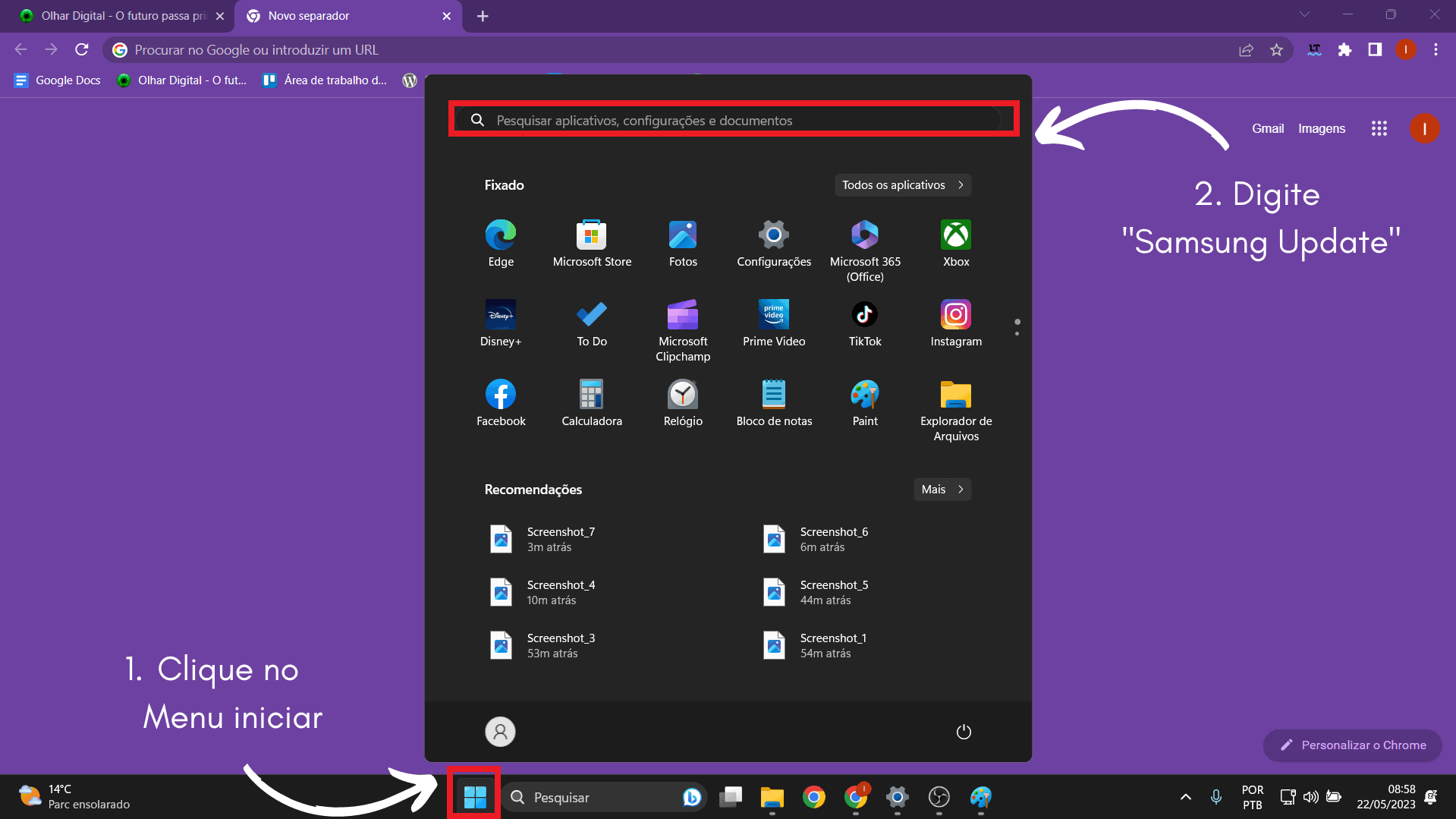Screen dimensions: 1456x819
Task: Open Screenshot_3 recommended file
Action: pos(542,645)
